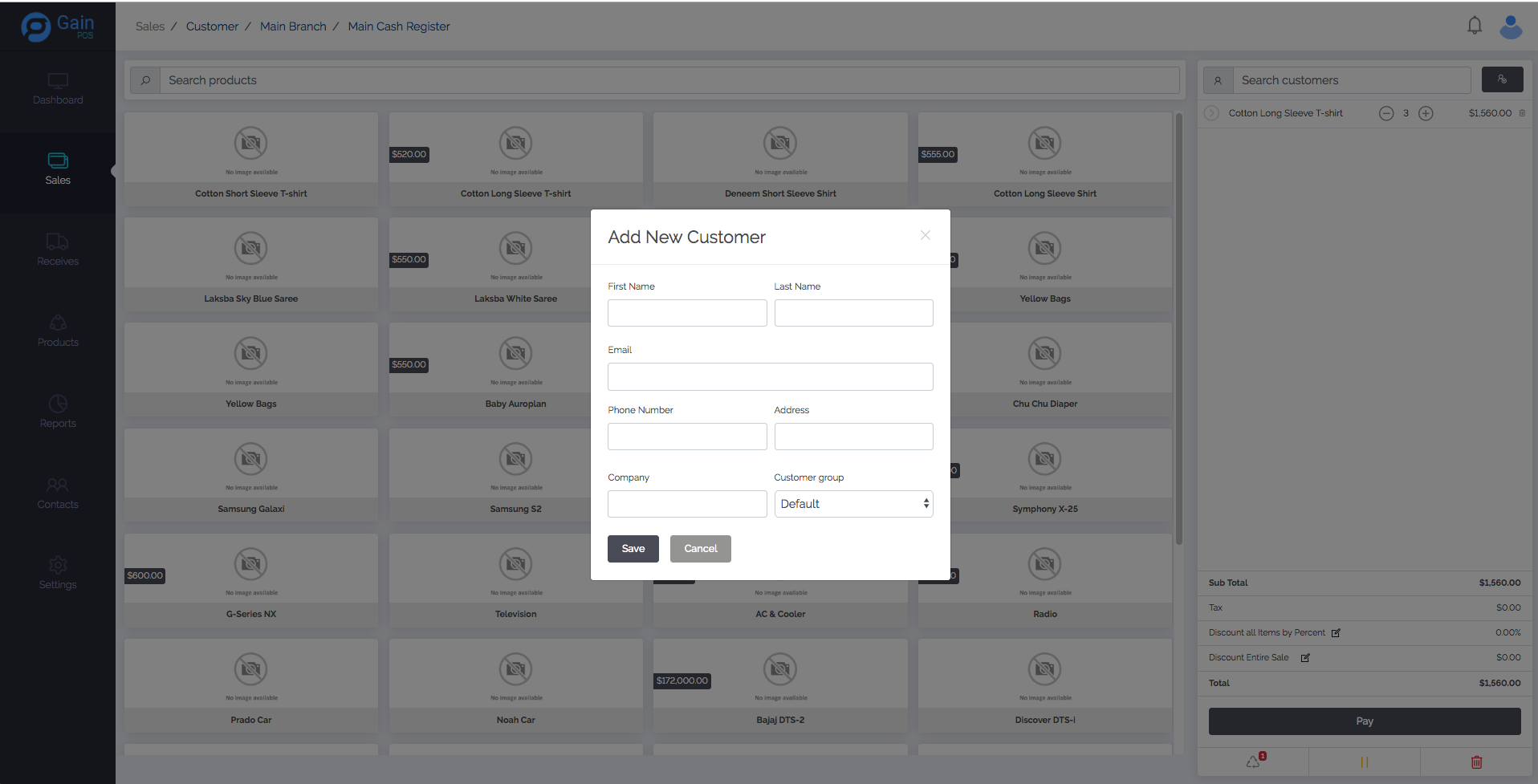
Task: Open the recycle icon with red badge
Action: (x=1253, y=761)
